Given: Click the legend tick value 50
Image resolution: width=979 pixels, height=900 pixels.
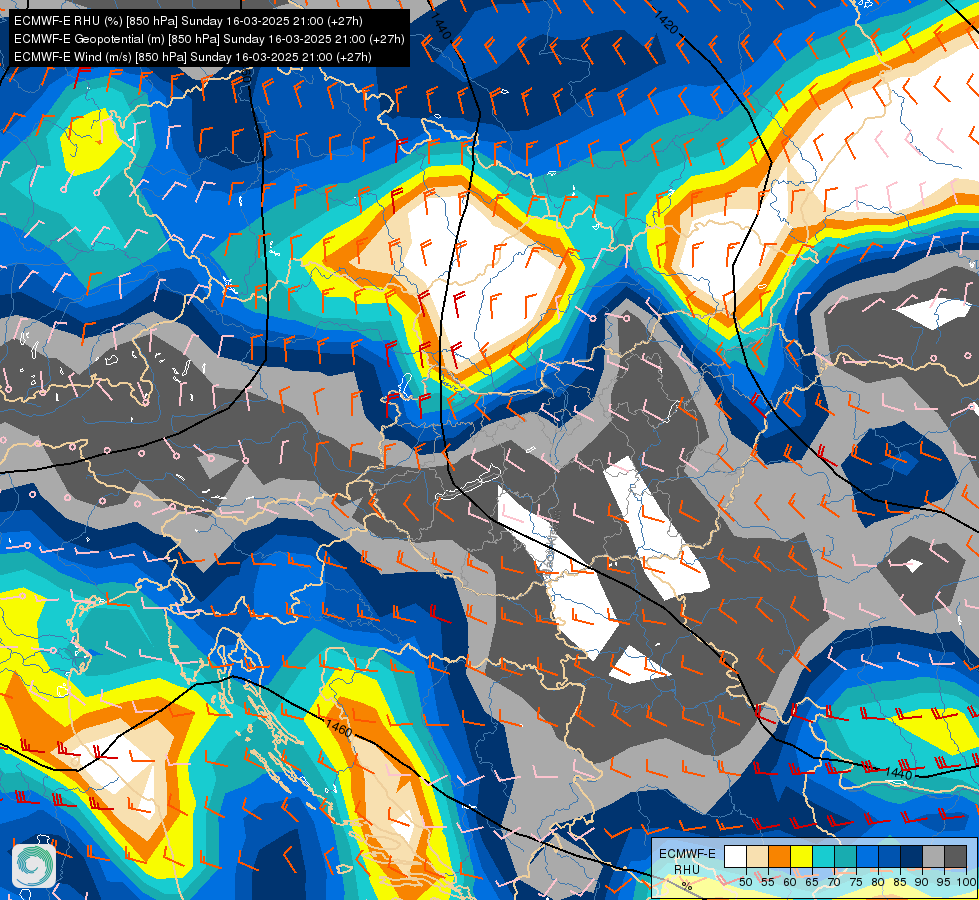Looking at the screenshot, I should click(745, 882).
